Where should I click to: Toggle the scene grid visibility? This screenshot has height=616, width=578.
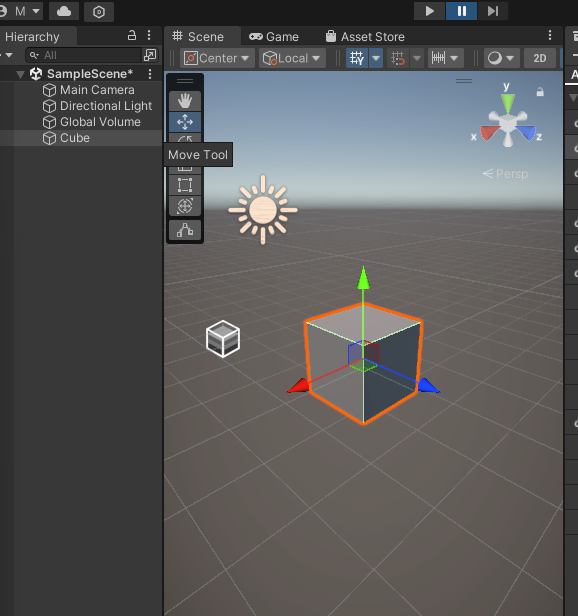click(x=357, y=59)
